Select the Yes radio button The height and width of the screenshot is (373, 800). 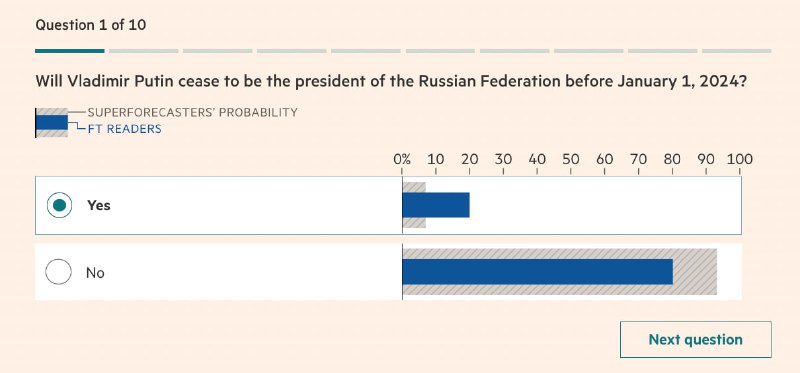click(59, 205)
